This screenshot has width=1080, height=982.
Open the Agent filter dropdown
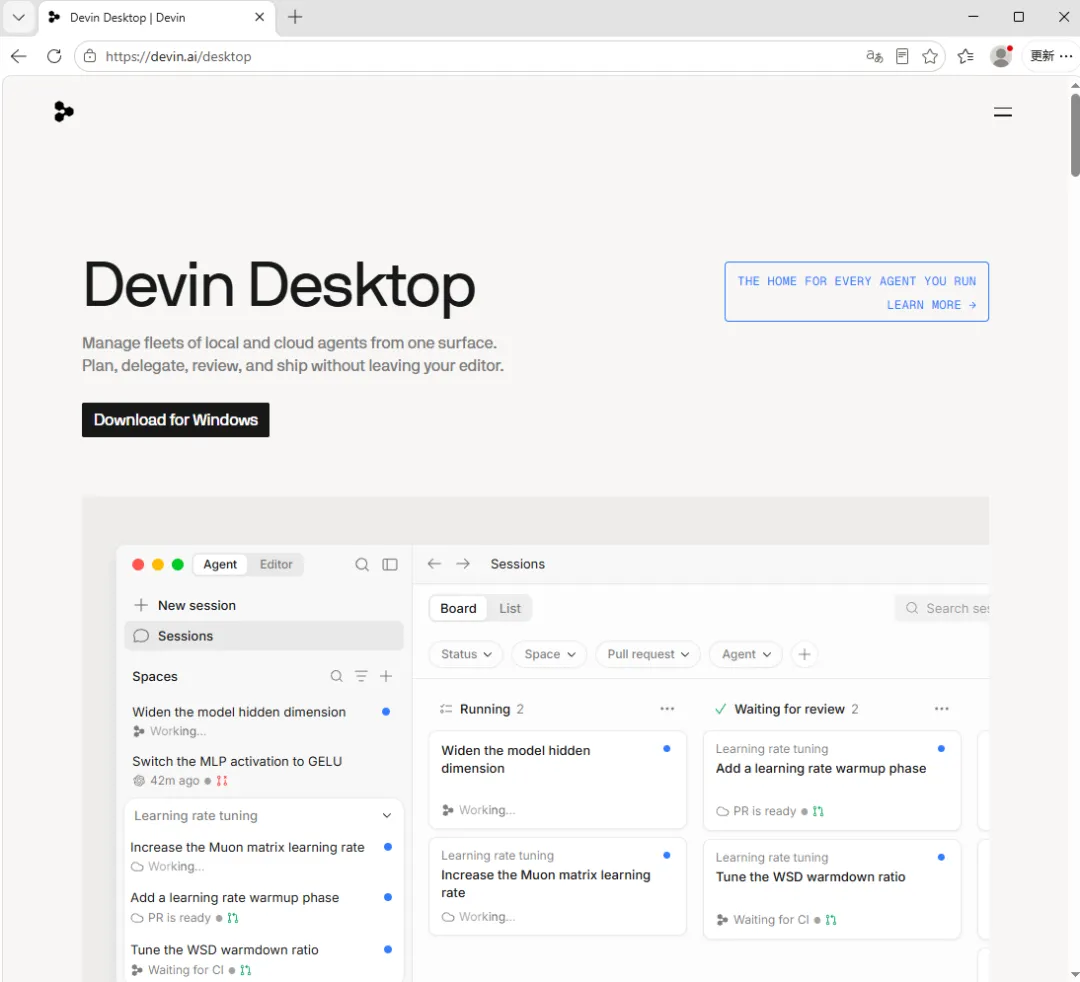pyautogui.click(x=746, y=654)
